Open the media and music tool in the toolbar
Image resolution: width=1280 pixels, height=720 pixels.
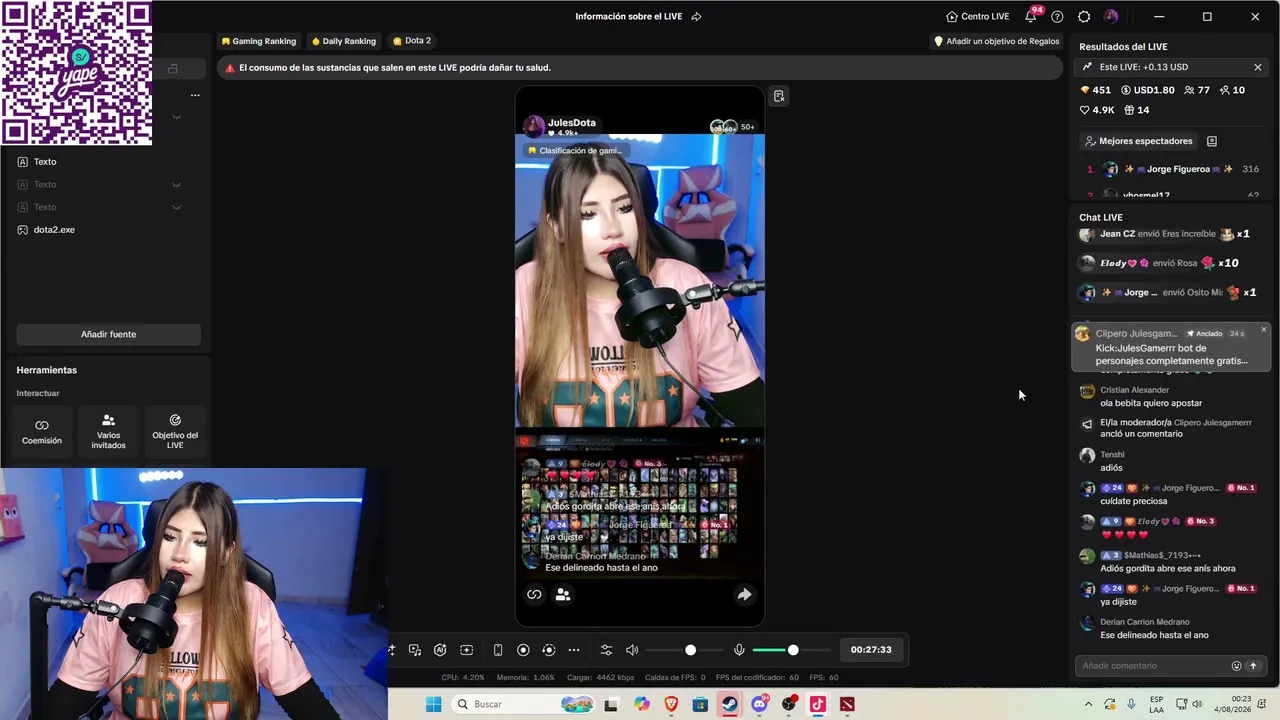coord(415,650)
